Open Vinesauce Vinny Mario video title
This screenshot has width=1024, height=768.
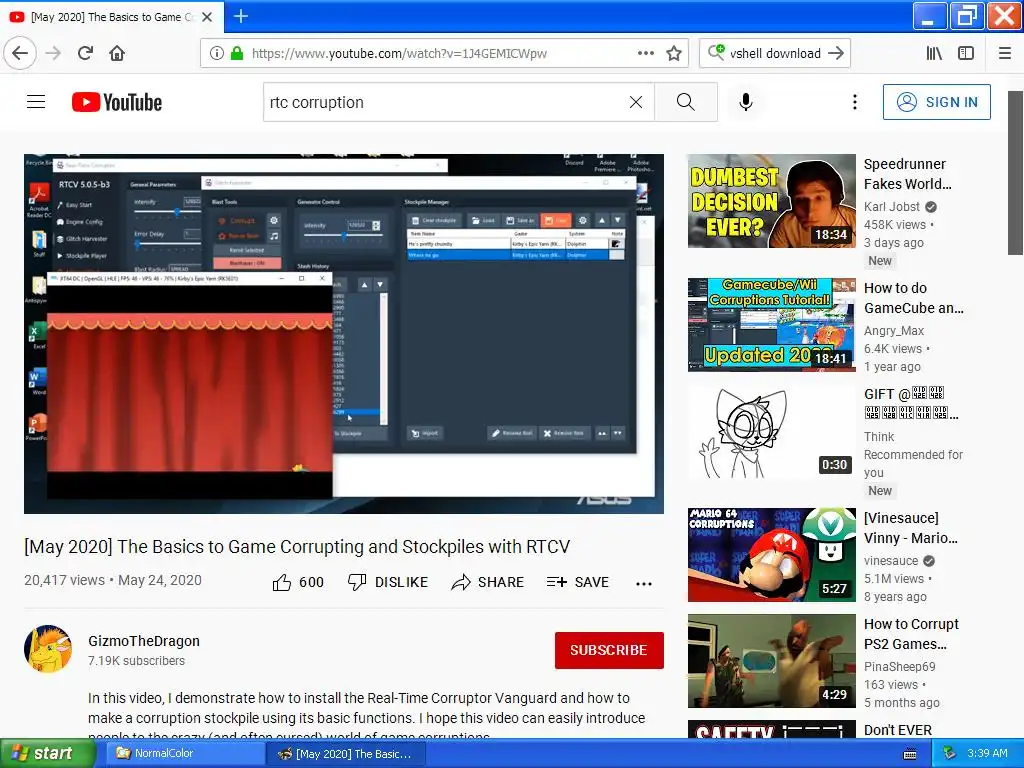coord(911,528)
